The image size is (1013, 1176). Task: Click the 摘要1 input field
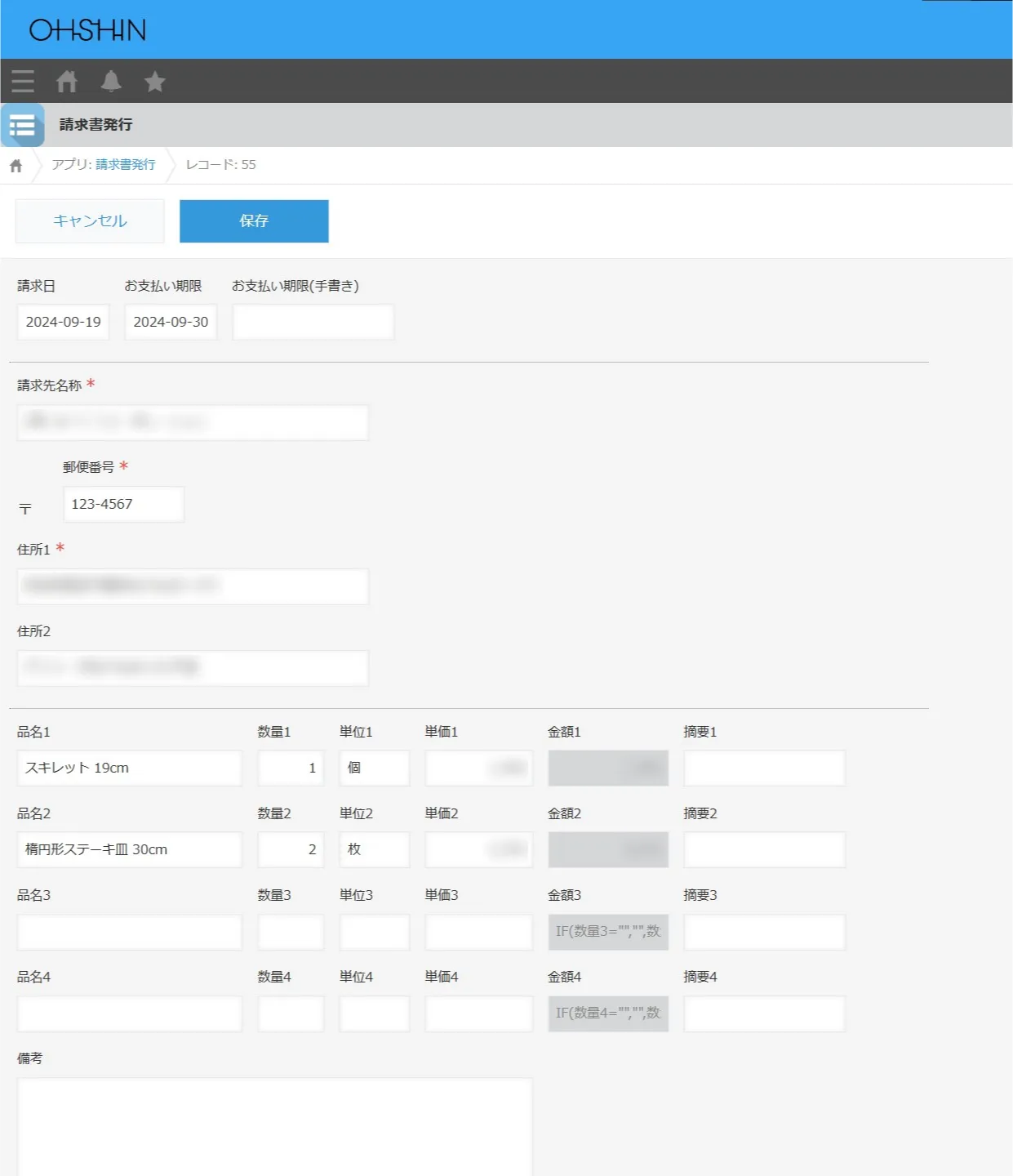[764, 768]
